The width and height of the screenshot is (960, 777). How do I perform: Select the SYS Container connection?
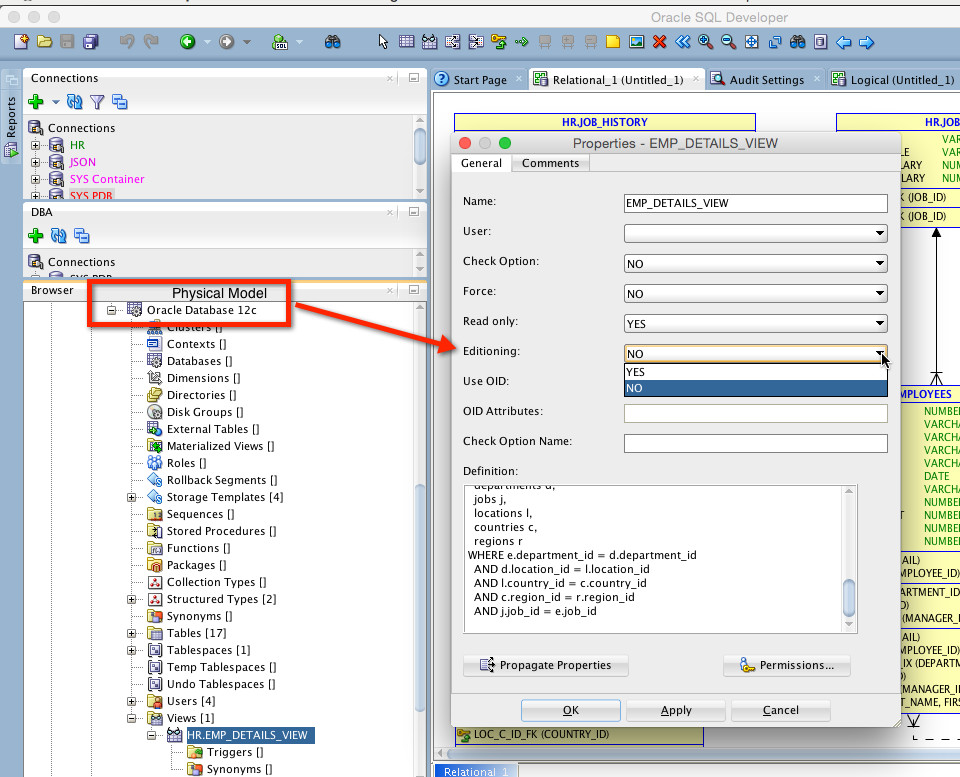(x=107, y=179)
